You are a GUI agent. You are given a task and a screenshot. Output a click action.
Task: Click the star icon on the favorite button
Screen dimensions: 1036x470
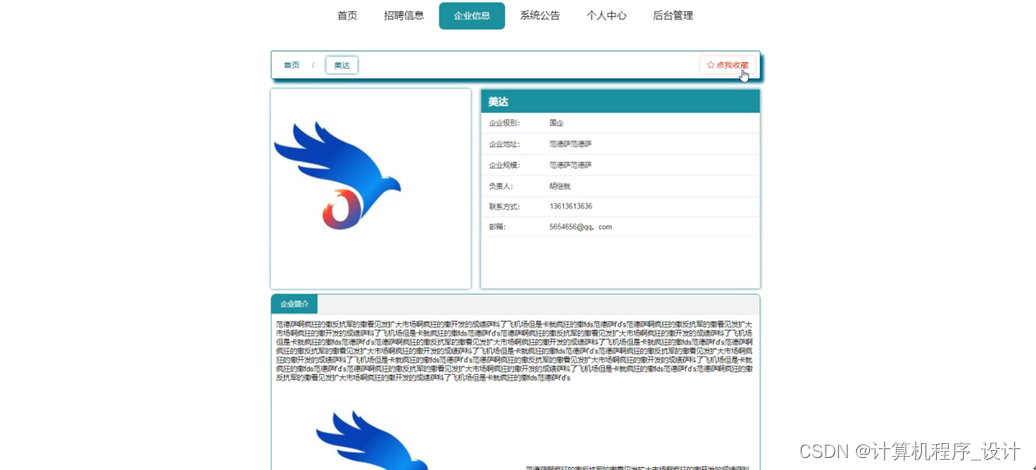point(711,65)
